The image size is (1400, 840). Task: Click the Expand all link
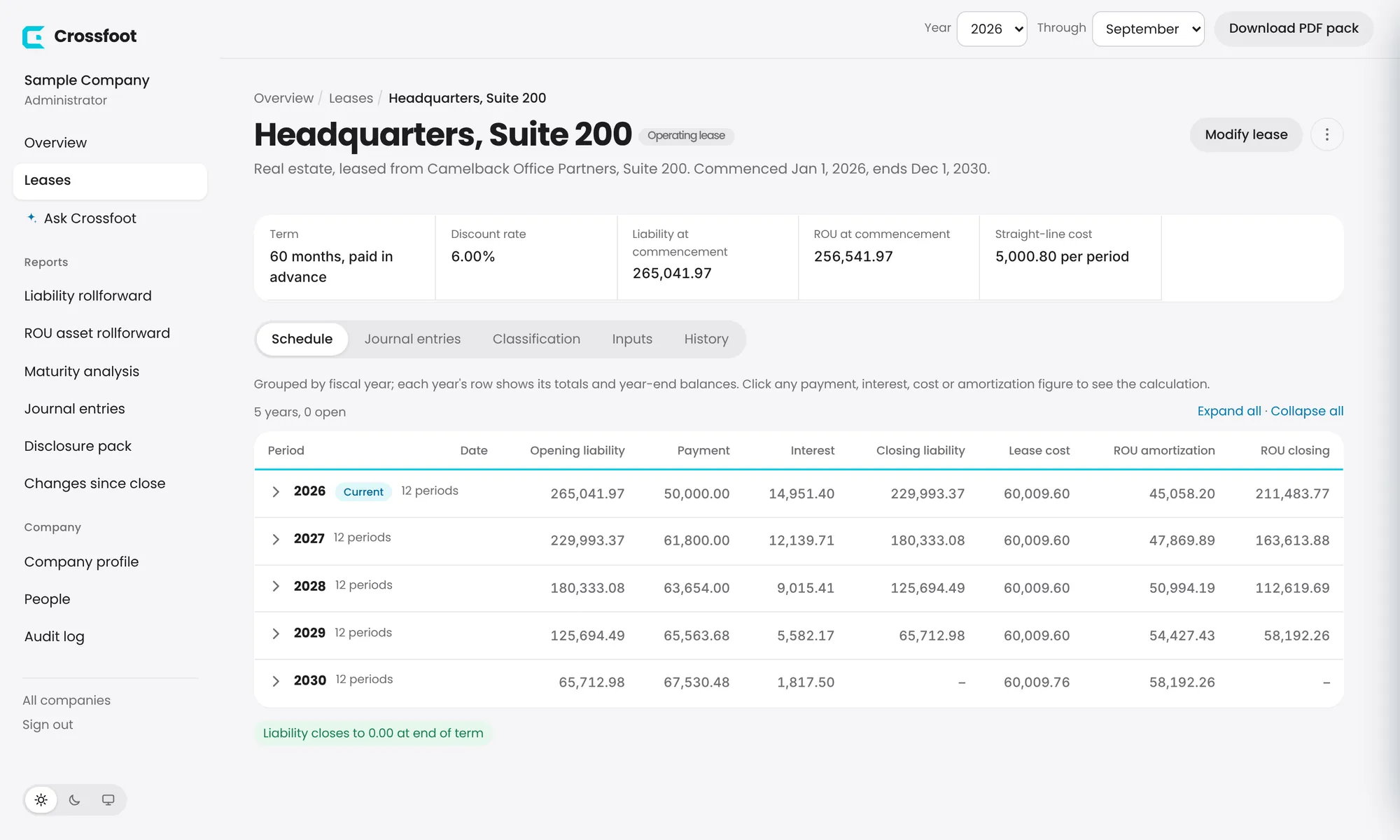tap(1229, 411)
